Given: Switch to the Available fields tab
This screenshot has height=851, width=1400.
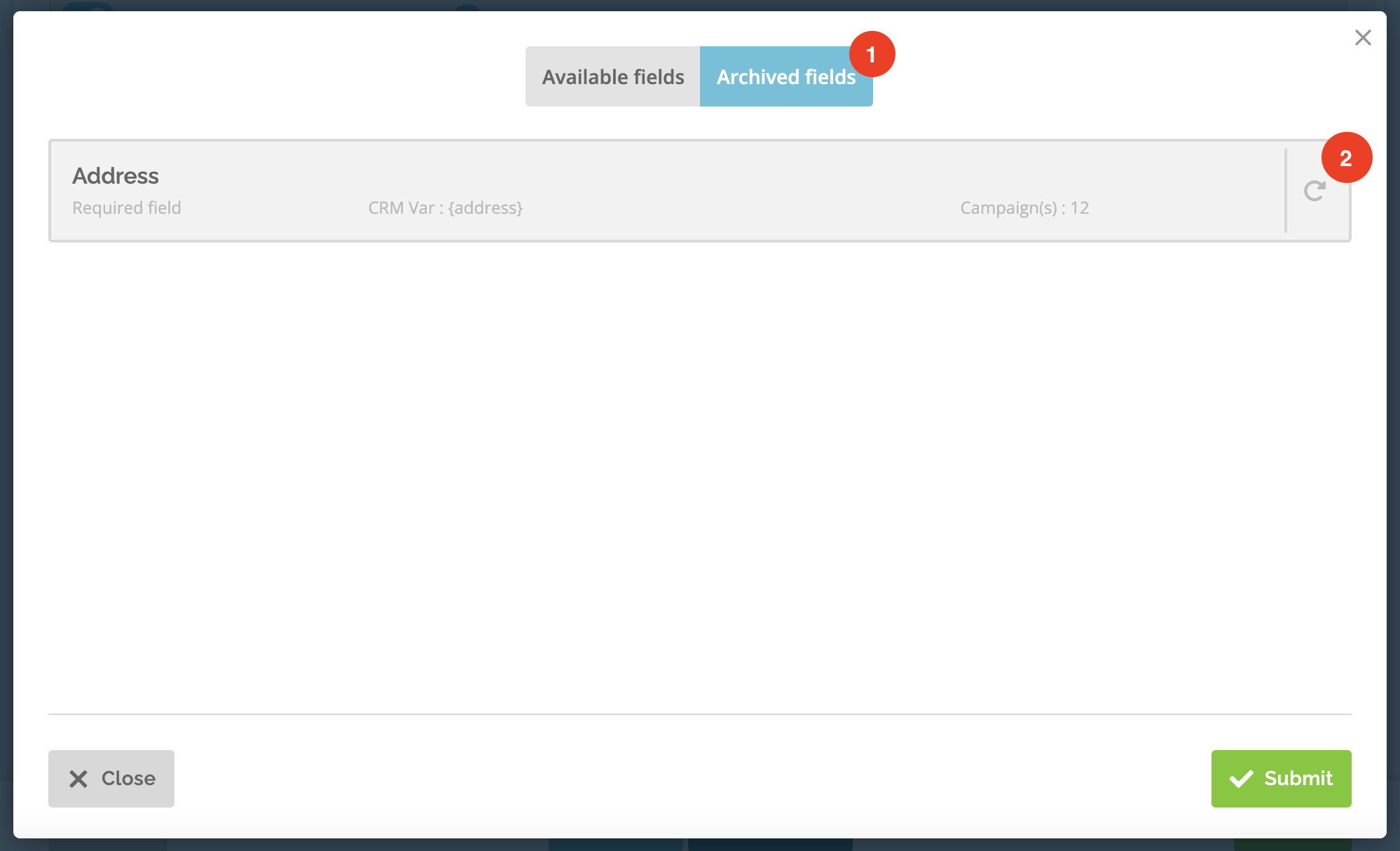Looking at the screenshot, I should click(612, 76).
